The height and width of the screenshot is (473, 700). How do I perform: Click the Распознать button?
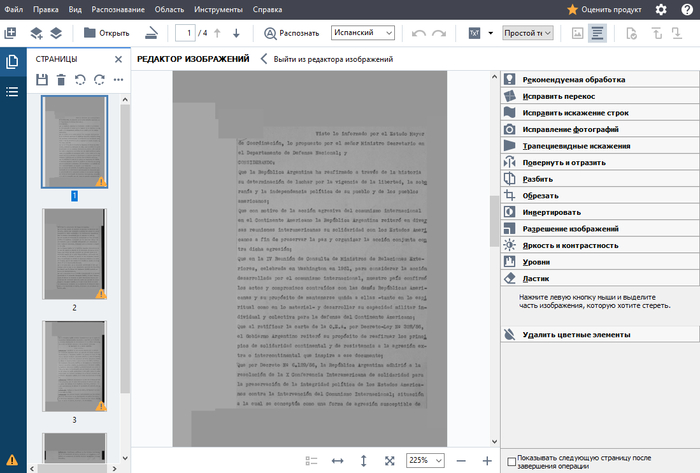coord(292,33)
